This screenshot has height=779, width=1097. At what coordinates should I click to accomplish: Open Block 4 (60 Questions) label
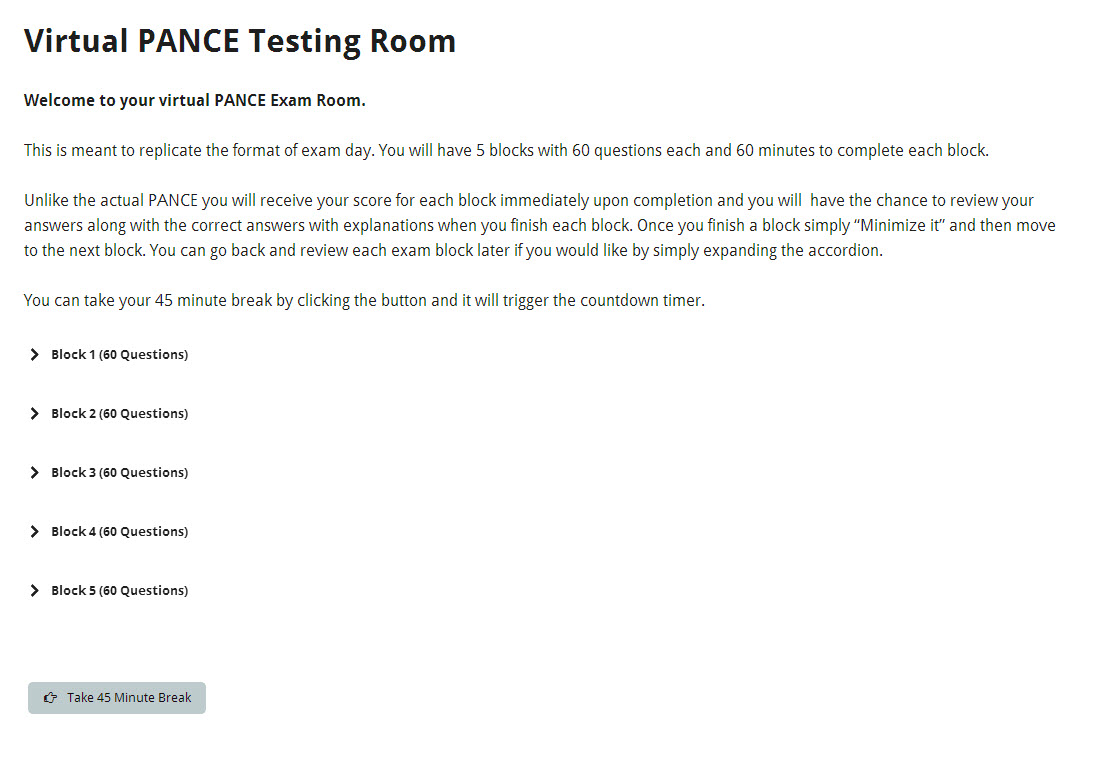tap(120, 532)
